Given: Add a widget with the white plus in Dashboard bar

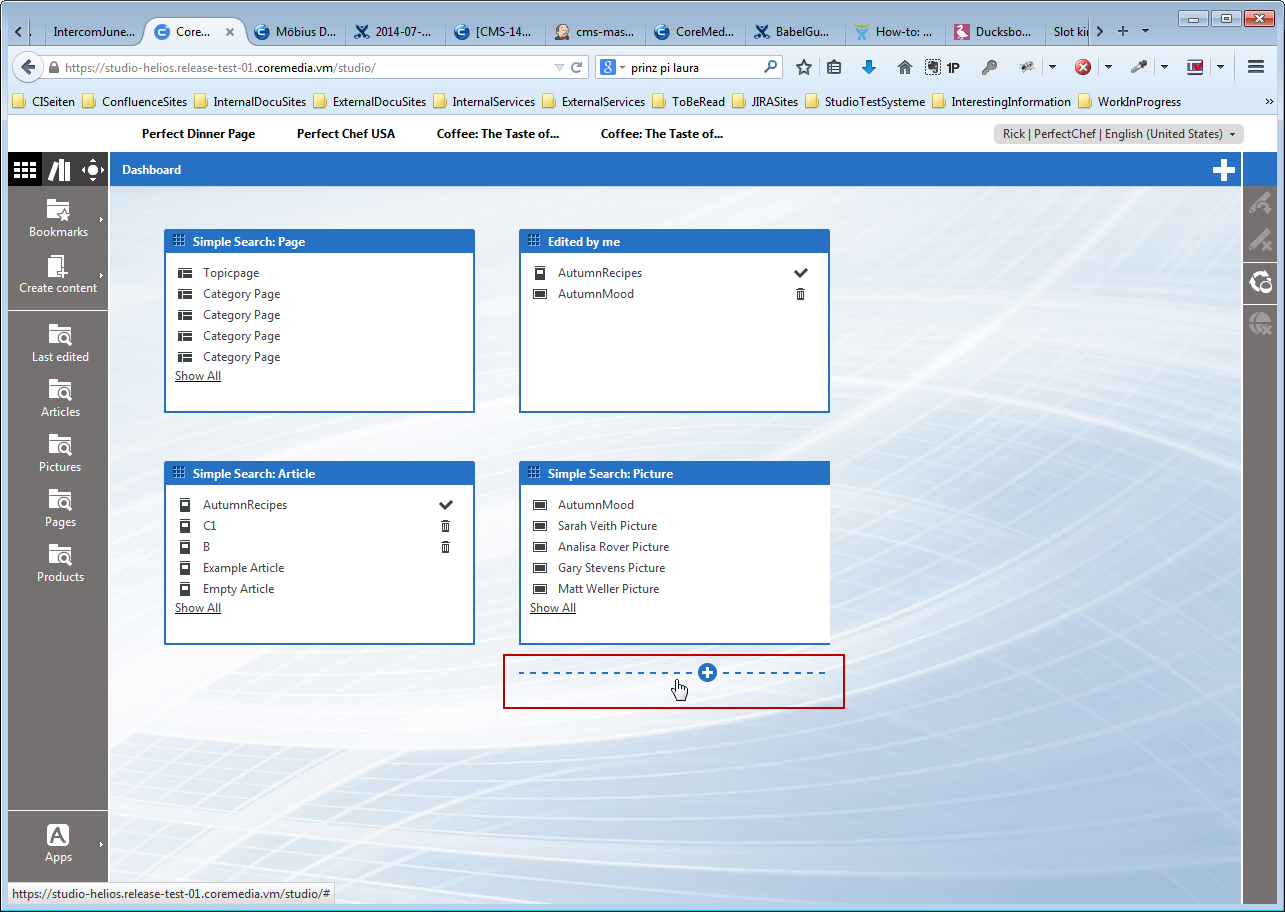Looking at the screenshot, I should [1224, 170].
